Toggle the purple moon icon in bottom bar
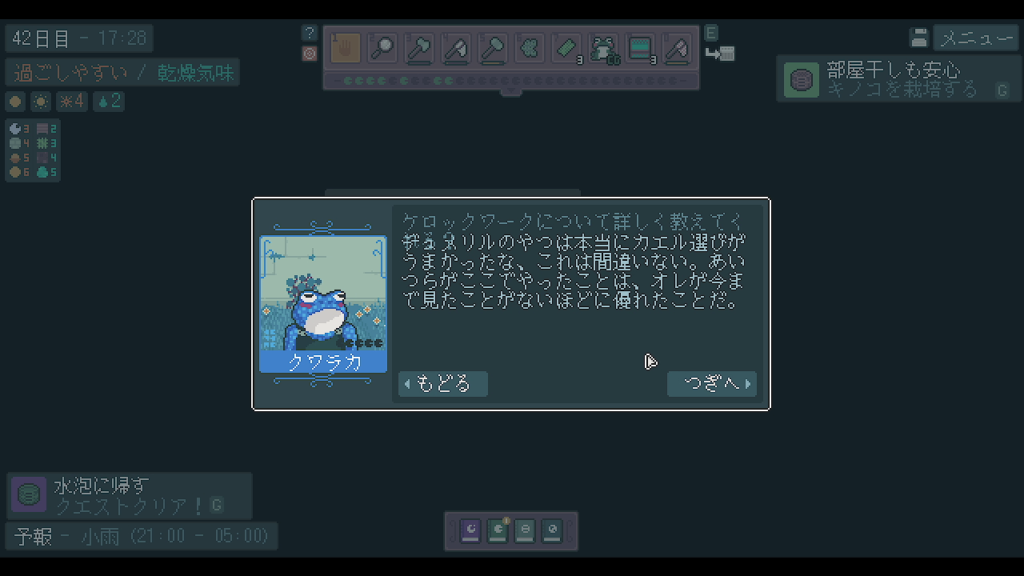 click(470, 530)
